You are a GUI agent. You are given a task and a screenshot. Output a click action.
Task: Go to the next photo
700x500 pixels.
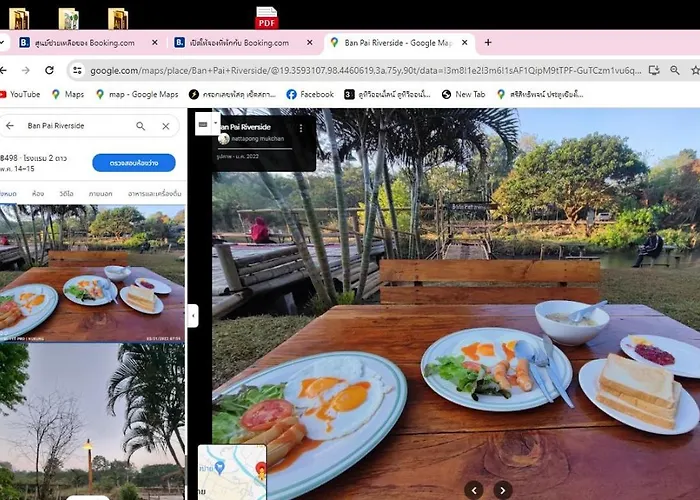[503, 489]
